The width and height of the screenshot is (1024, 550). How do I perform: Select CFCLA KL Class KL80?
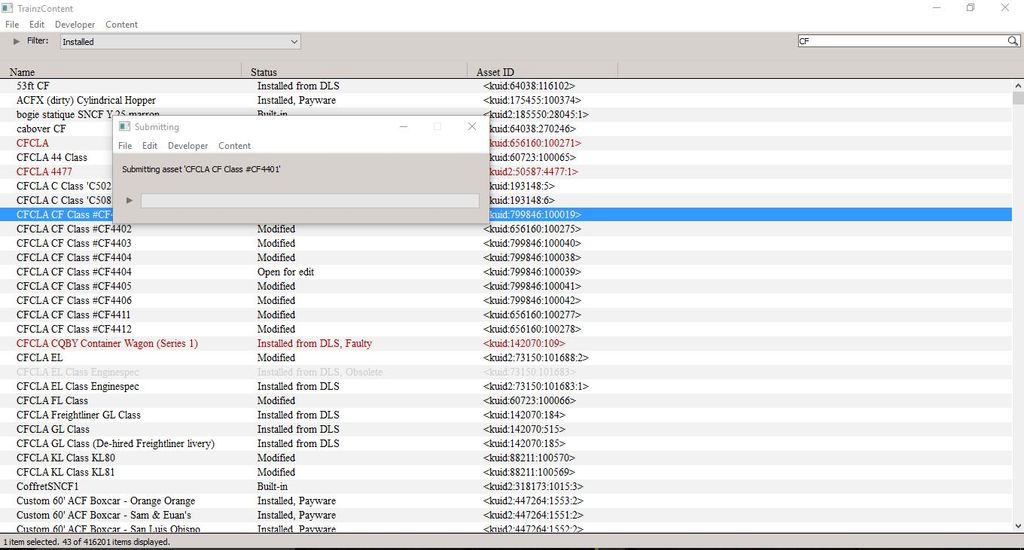(506, 458)
